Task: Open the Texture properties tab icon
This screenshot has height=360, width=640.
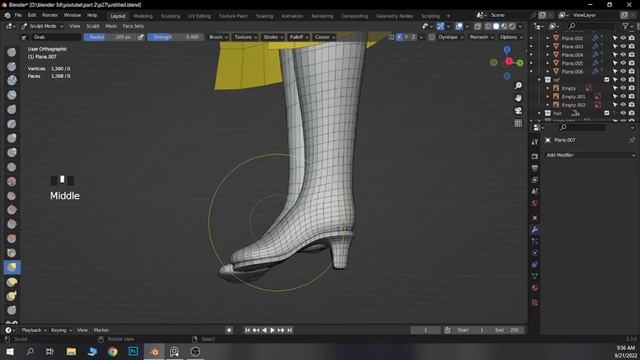Action: (x=535, y=302)
